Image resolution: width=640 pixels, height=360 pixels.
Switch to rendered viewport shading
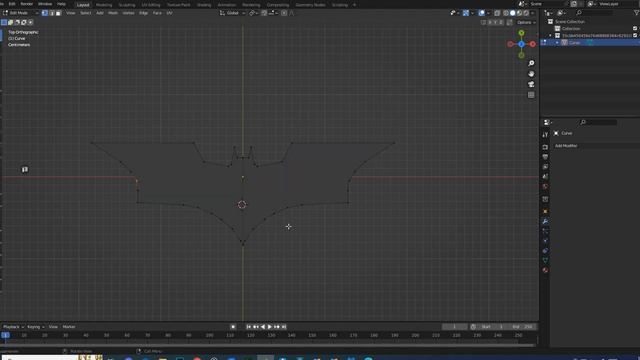click(526, 13)
